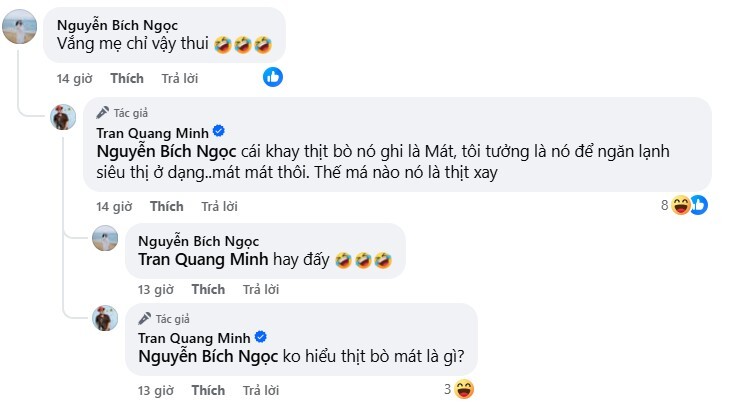Open Tran Quang Minh's avatar on the first reply
Image resolution: width=744 pixels, height=407 pixels.
[x=65, y=116]
